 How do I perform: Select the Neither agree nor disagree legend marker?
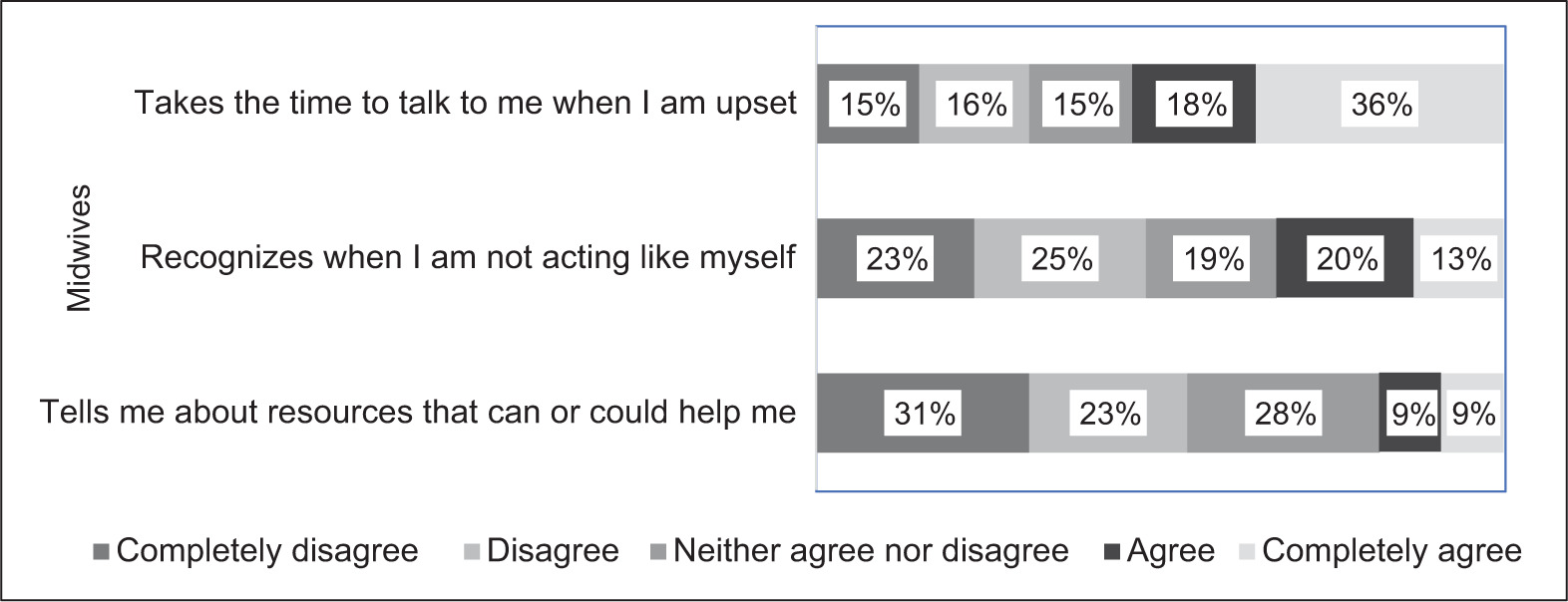[657, 551]
